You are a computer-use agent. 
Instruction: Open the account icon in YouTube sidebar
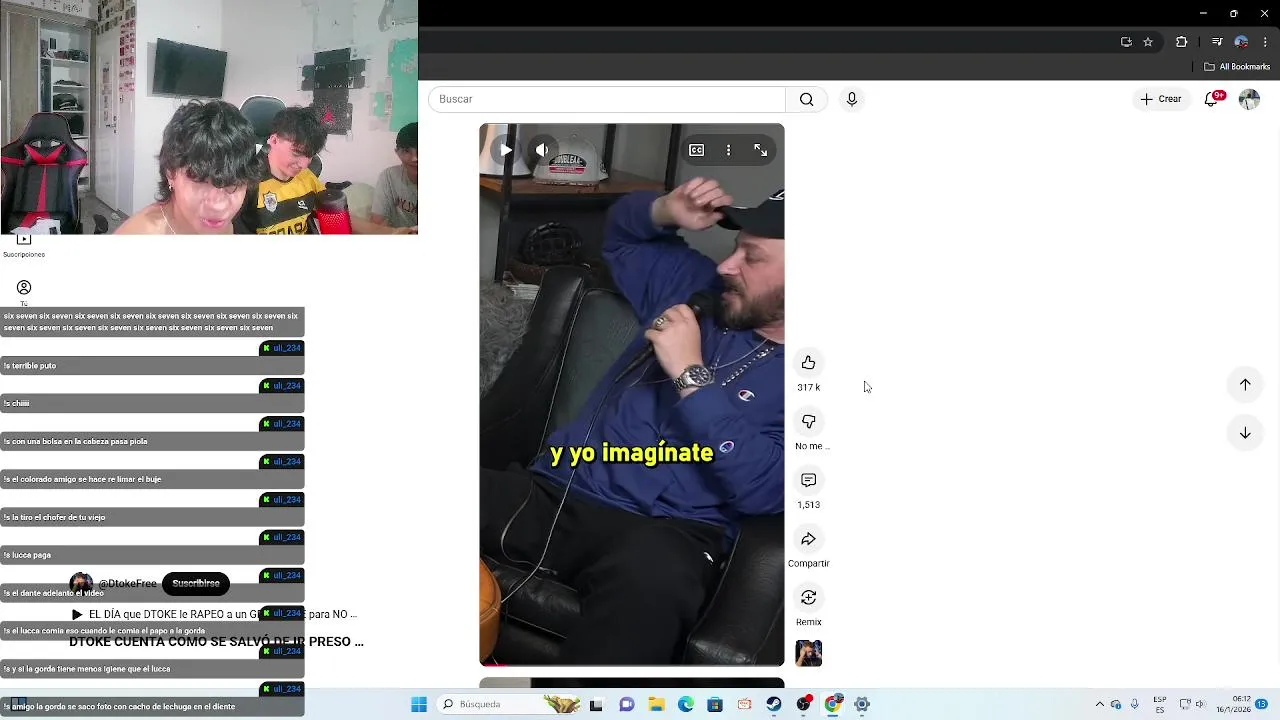click(24, 288)
